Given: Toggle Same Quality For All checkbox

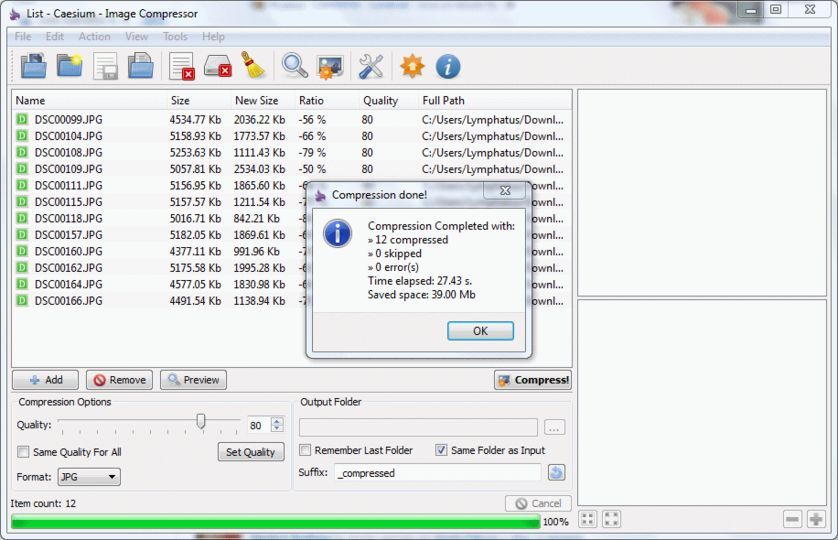Looking at the screenshot, I should pyautogui.click(x=23, y=452).
